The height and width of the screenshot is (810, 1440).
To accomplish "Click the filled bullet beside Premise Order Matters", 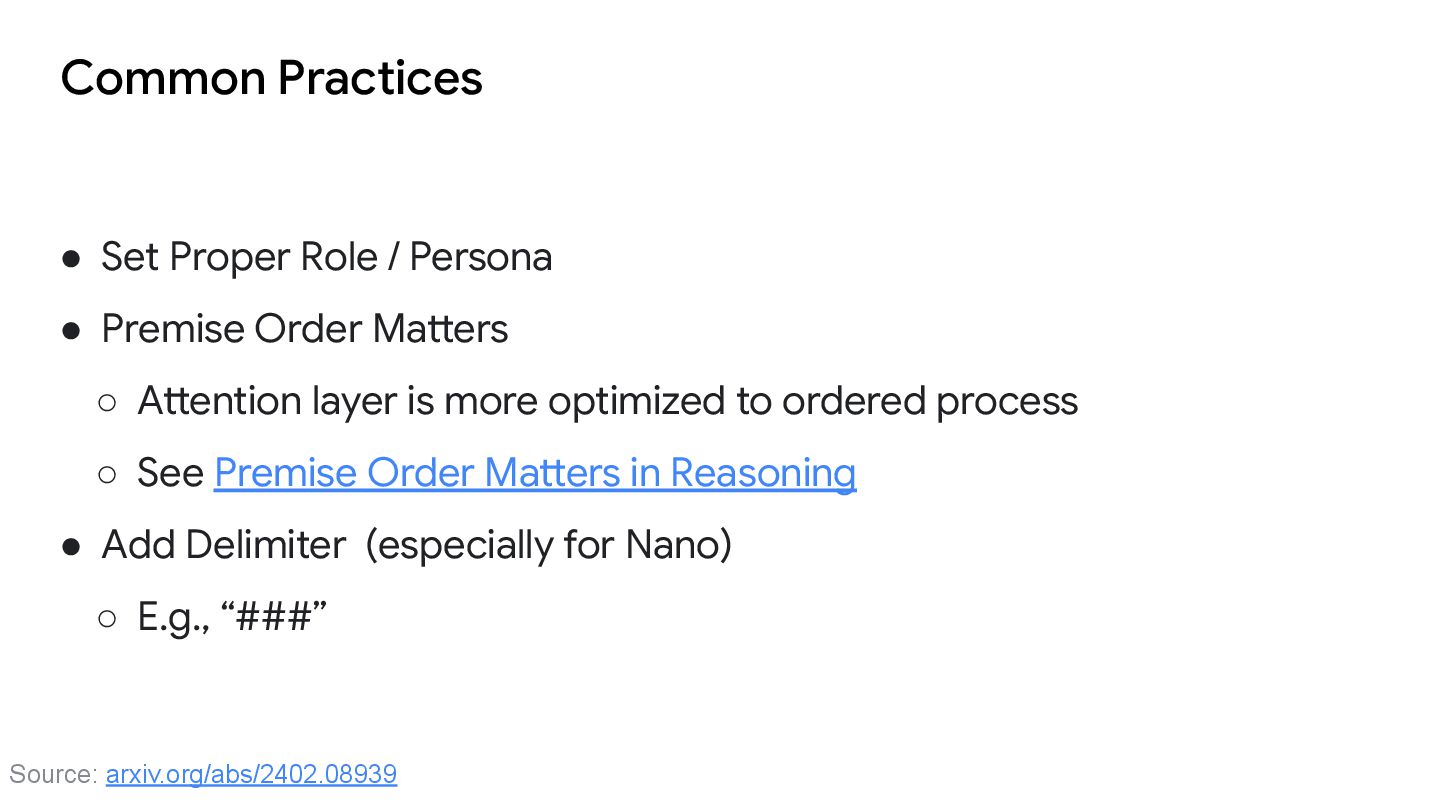I will point(71,331).
